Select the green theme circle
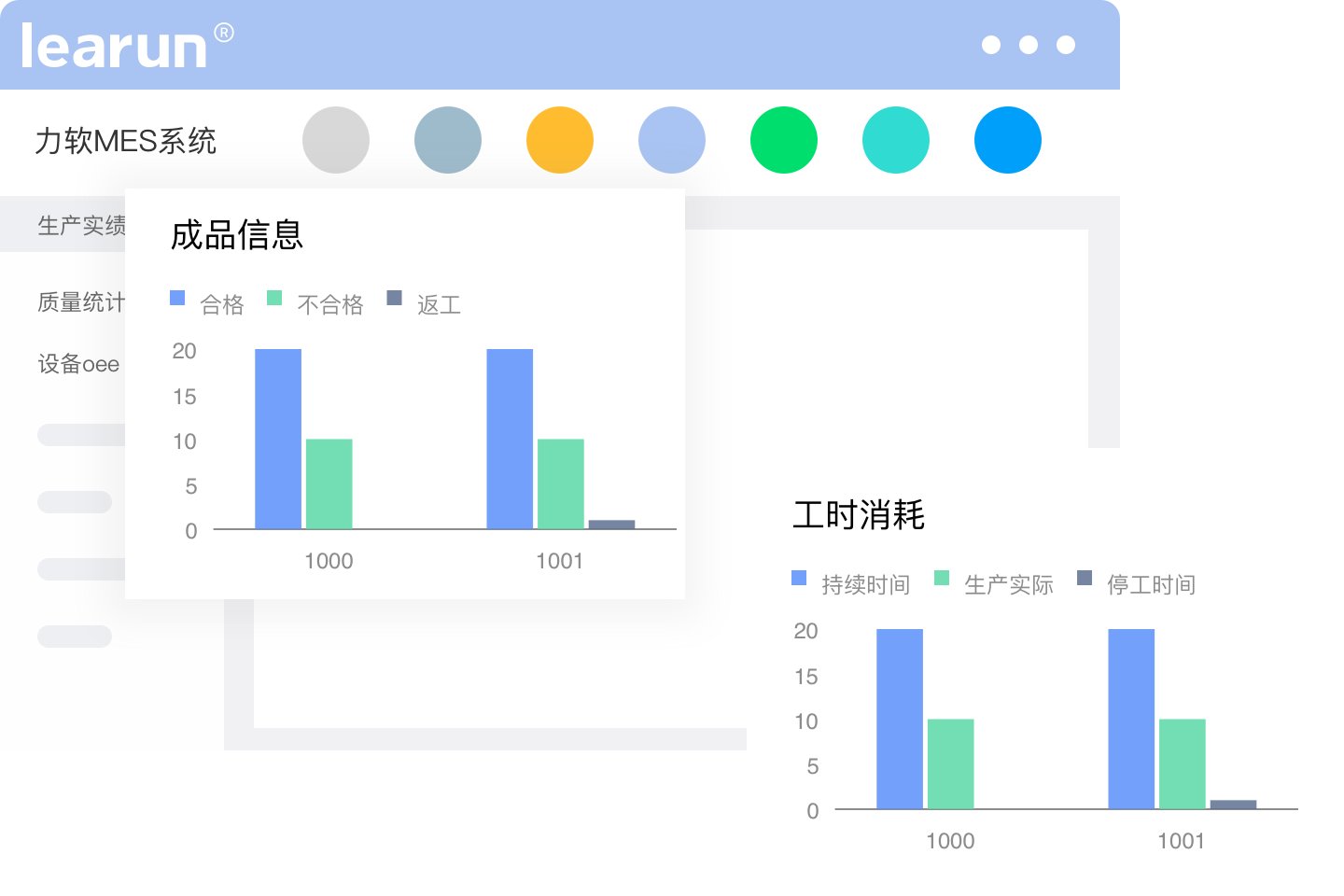1344x896 pixels. 784,139
